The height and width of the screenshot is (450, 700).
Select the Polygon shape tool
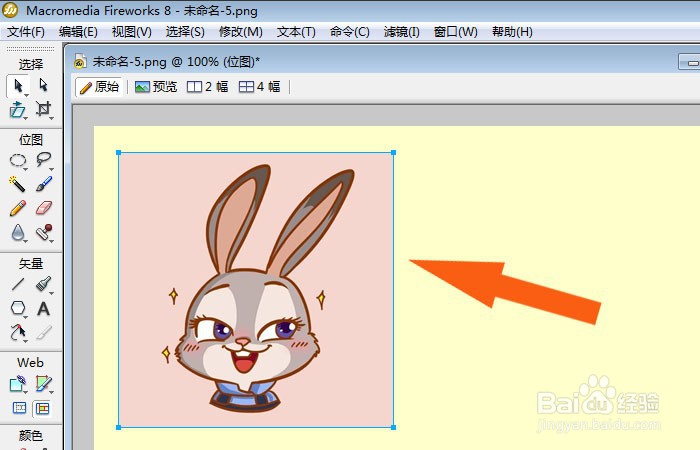pyautogui.click(x=18, y=308)
